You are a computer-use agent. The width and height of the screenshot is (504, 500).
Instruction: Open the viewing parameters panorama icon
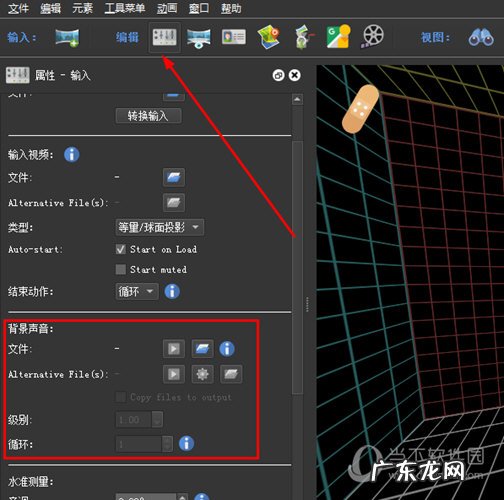[x=199, y=38]
